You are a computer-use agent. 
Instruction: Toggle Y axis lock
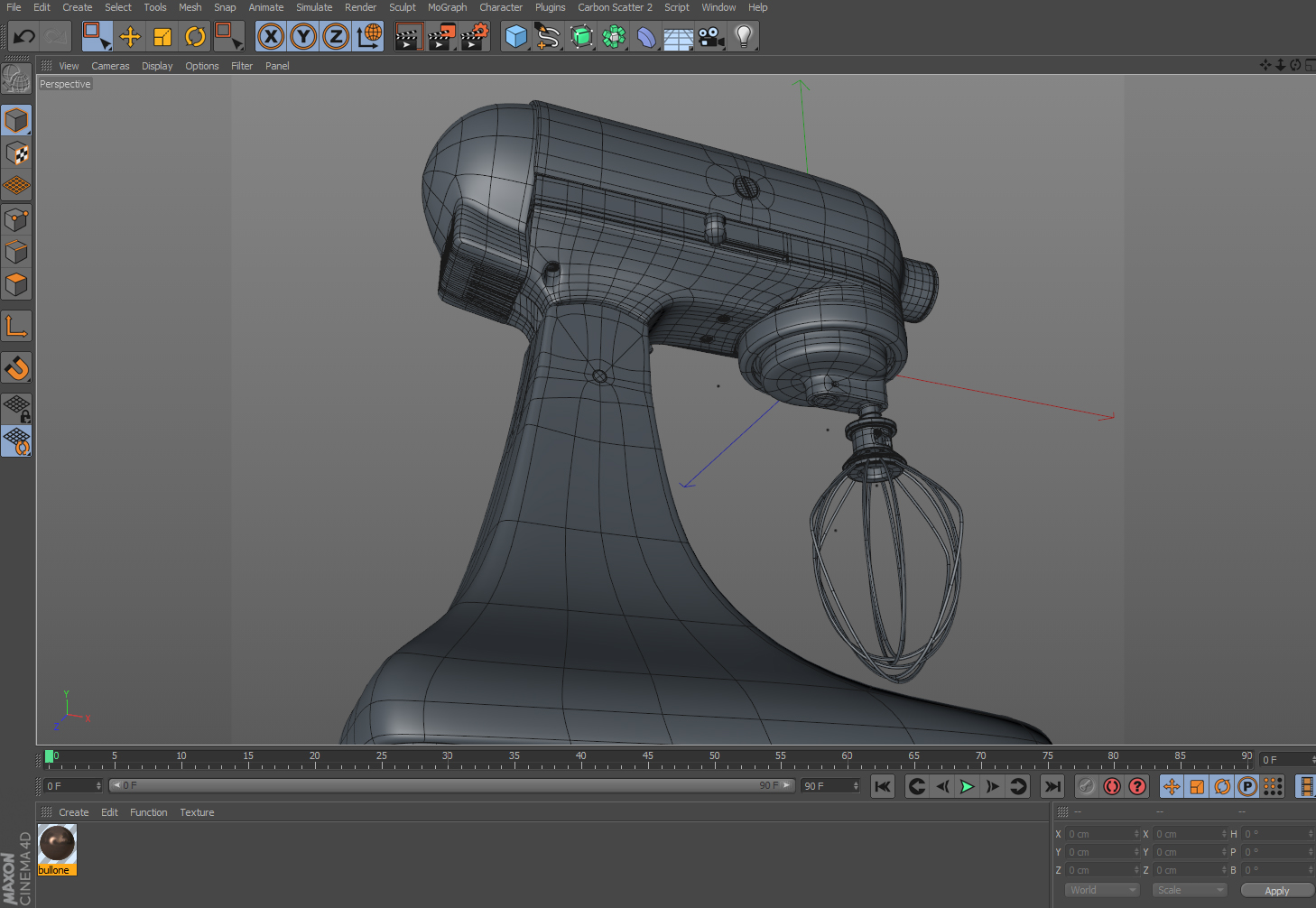[303, 37]
